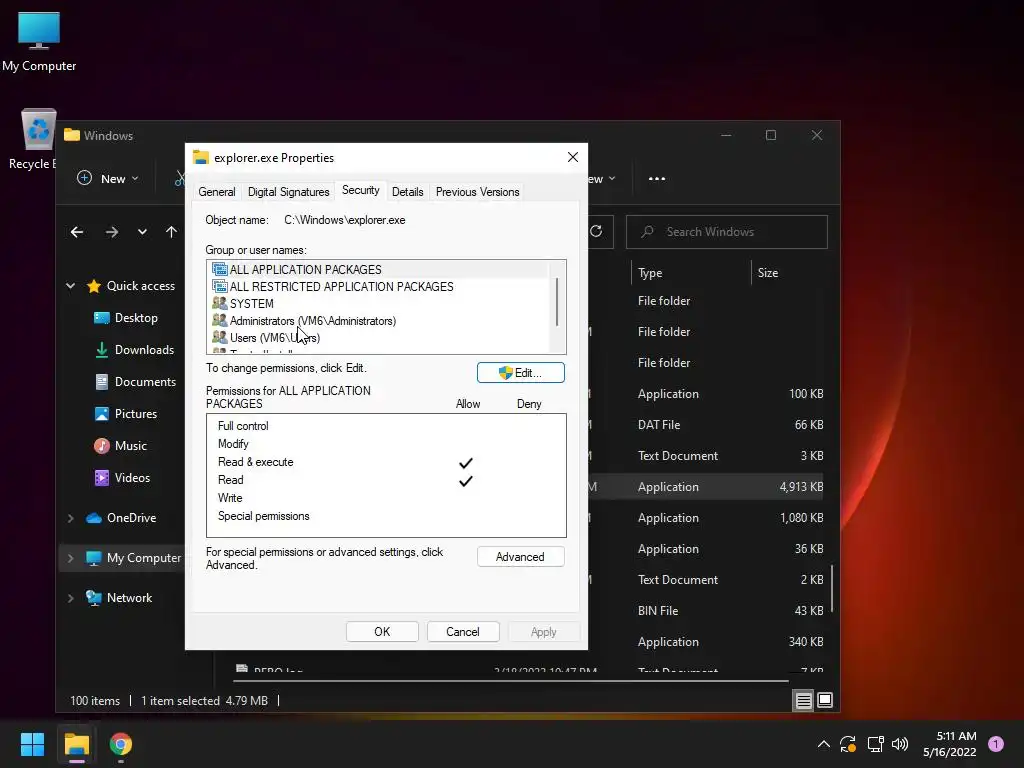1024x768 pixels.
Task: Click Videos icon in sidebar
Action: (102, 478)
